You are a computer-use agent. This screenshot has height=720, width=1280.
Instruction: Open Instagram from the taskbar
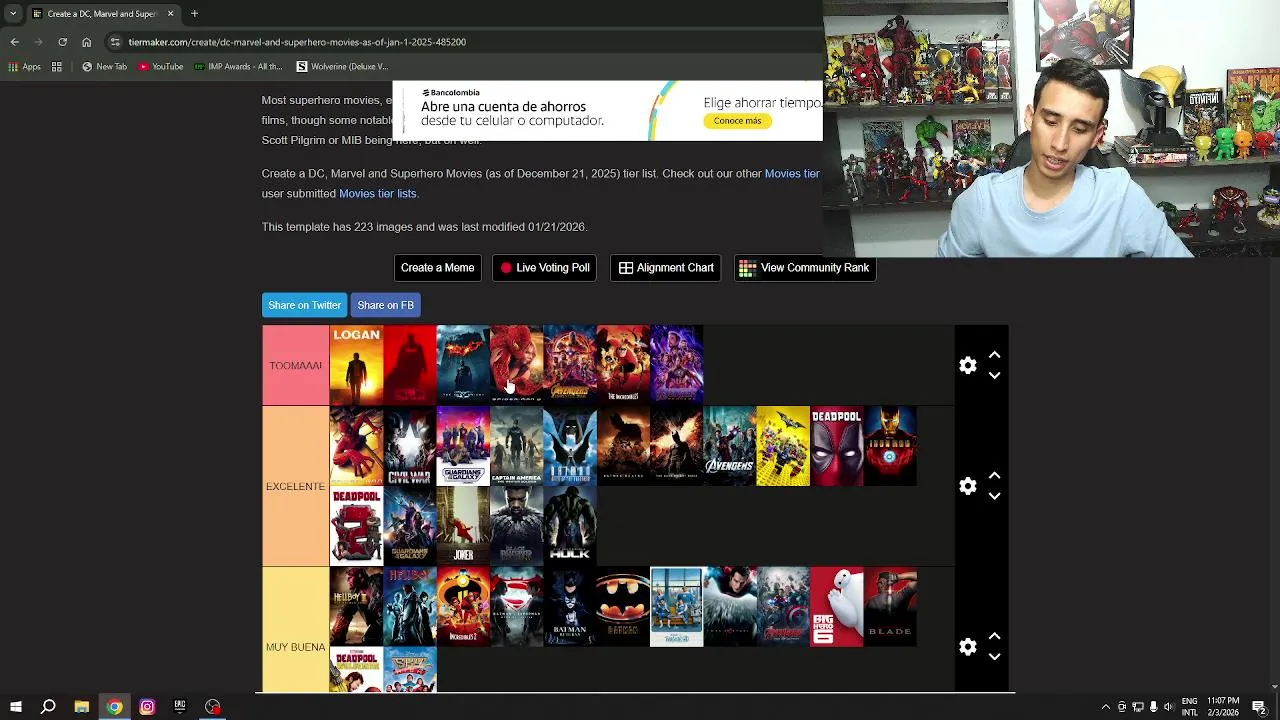coord(147,707)
